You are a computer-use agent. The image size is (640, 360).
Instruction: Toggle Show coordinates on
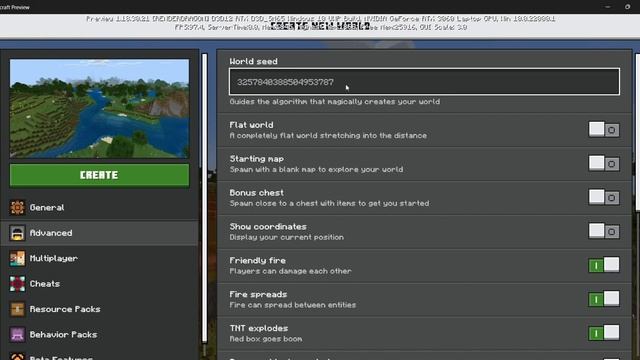(604, 231)
